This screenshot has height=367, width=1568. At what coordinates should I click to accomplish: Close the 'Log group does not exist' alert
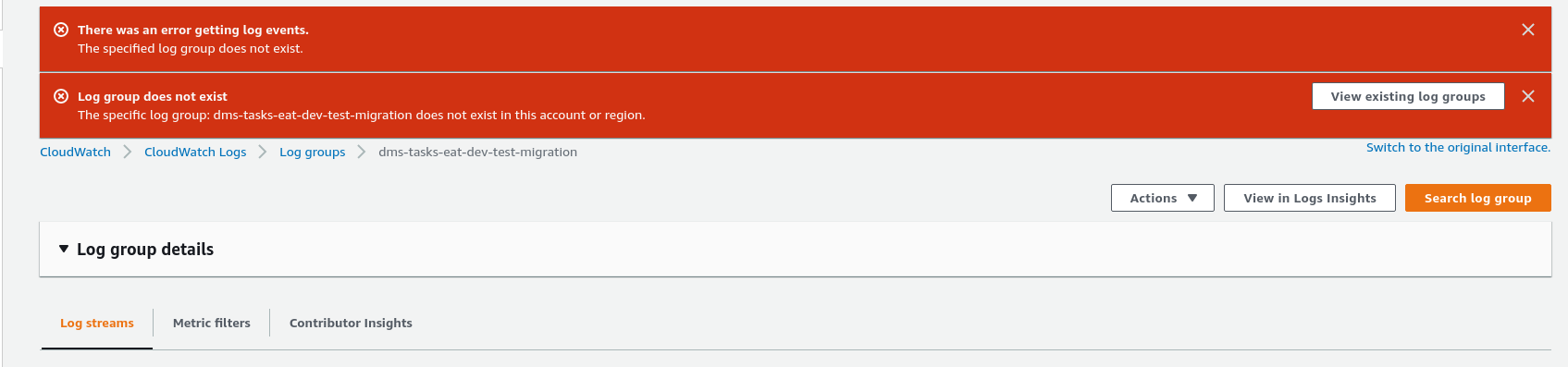pyautogui.click(x=1528, y=96)
